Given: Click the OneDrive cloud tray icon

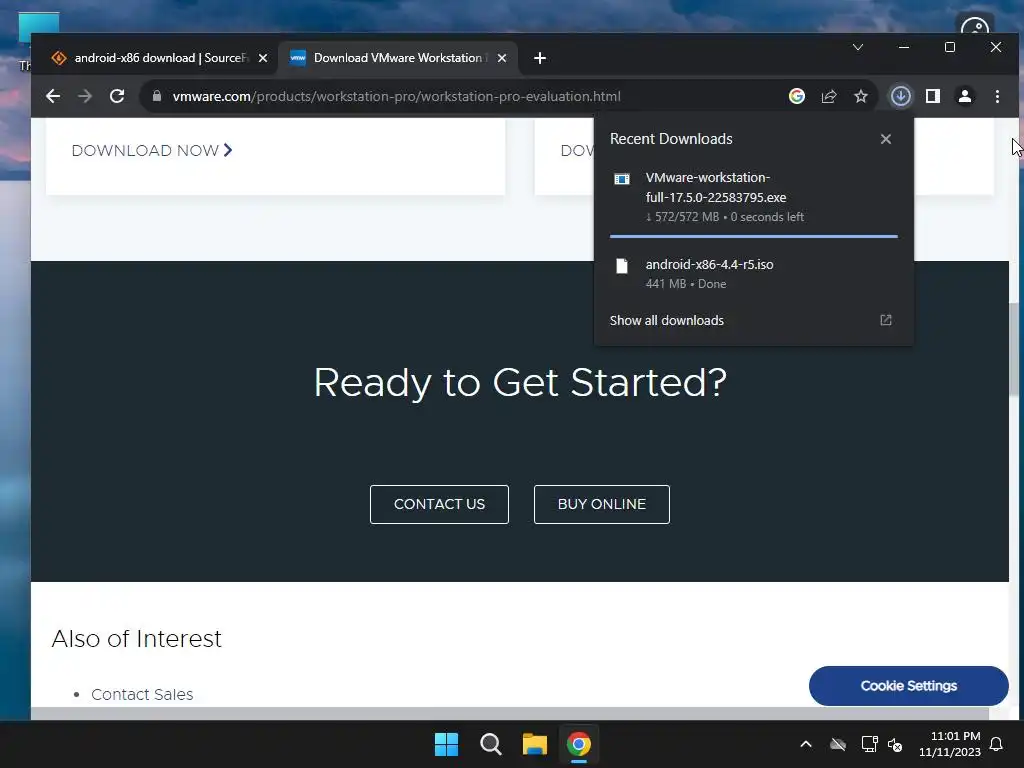Looking at the screenshot, I should (x=838, y=744).
